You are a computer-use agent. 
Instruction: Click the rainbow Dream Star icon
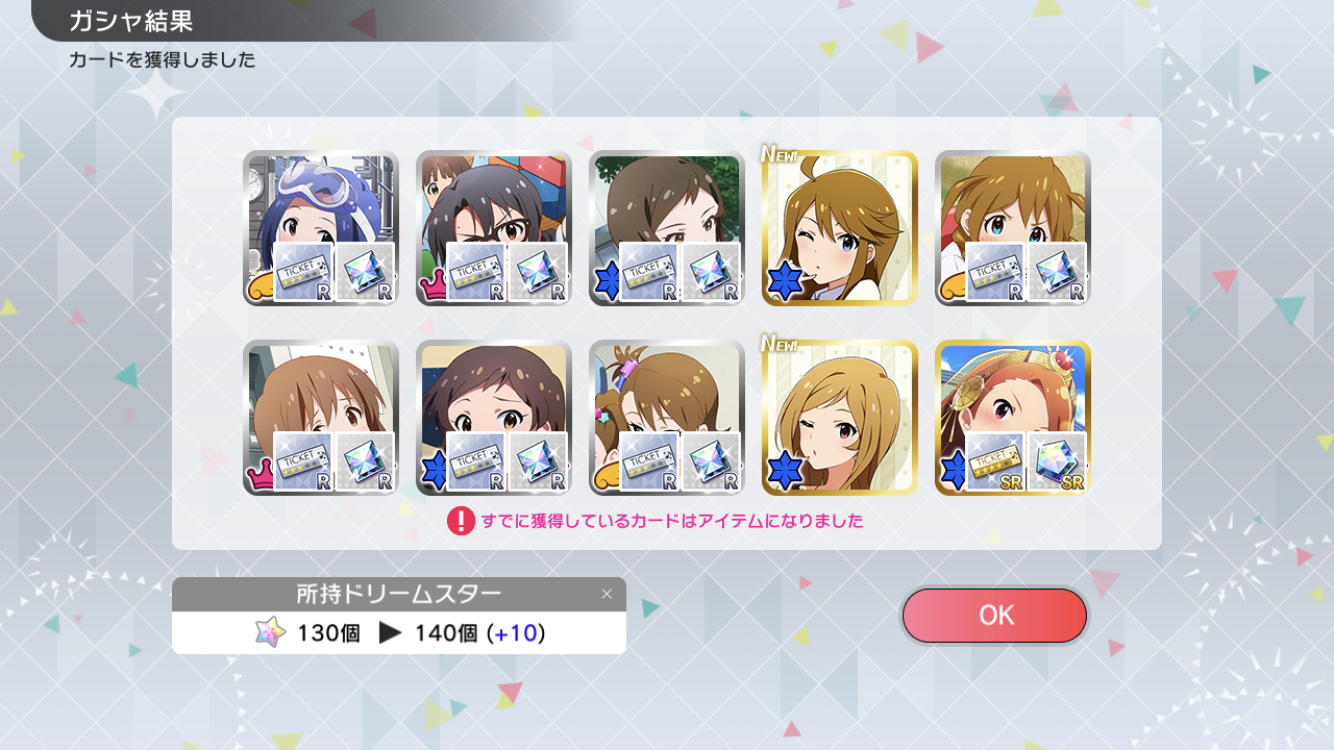(x=270, y=633)
